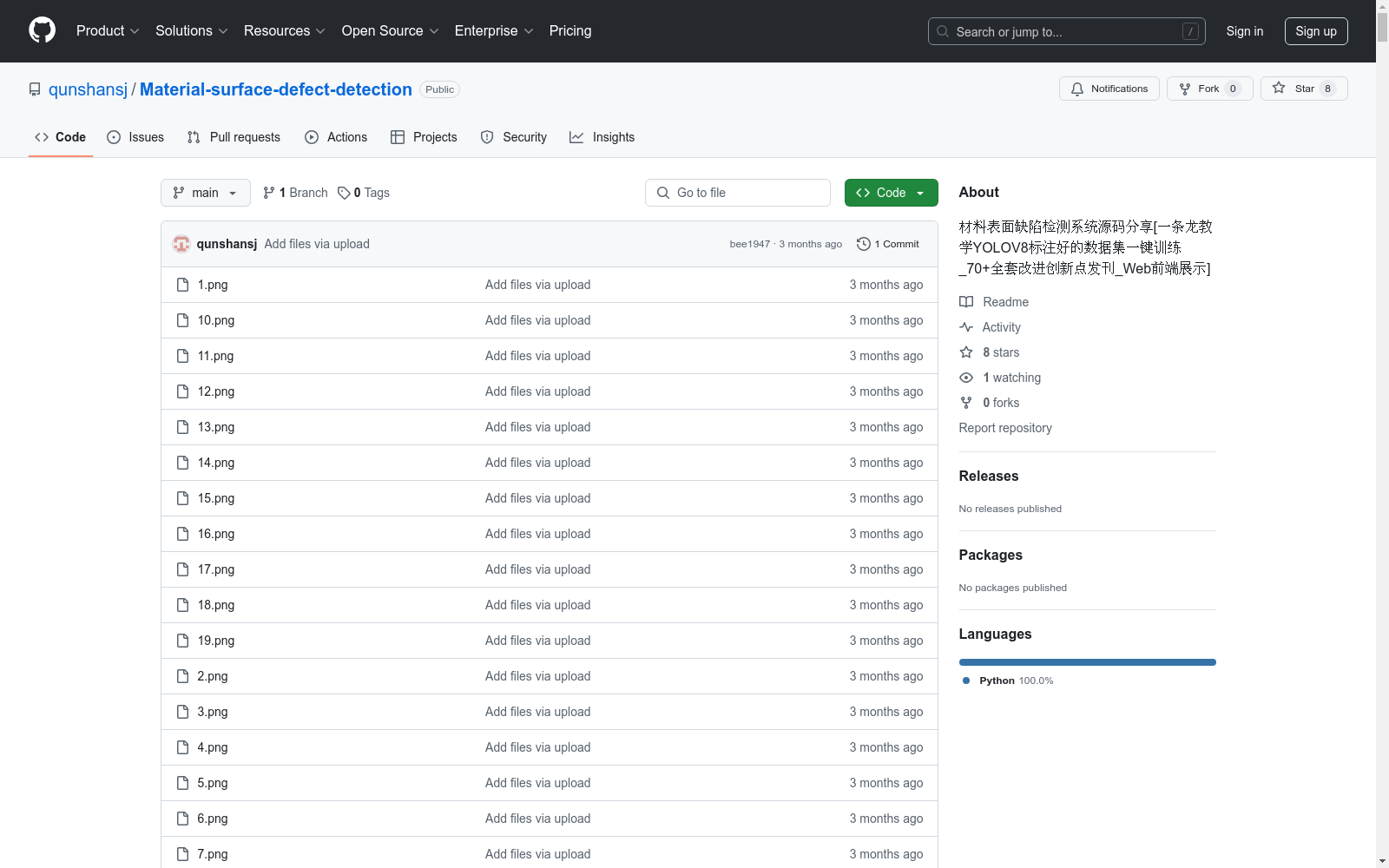Click the Go to file input

click(738, 193)
